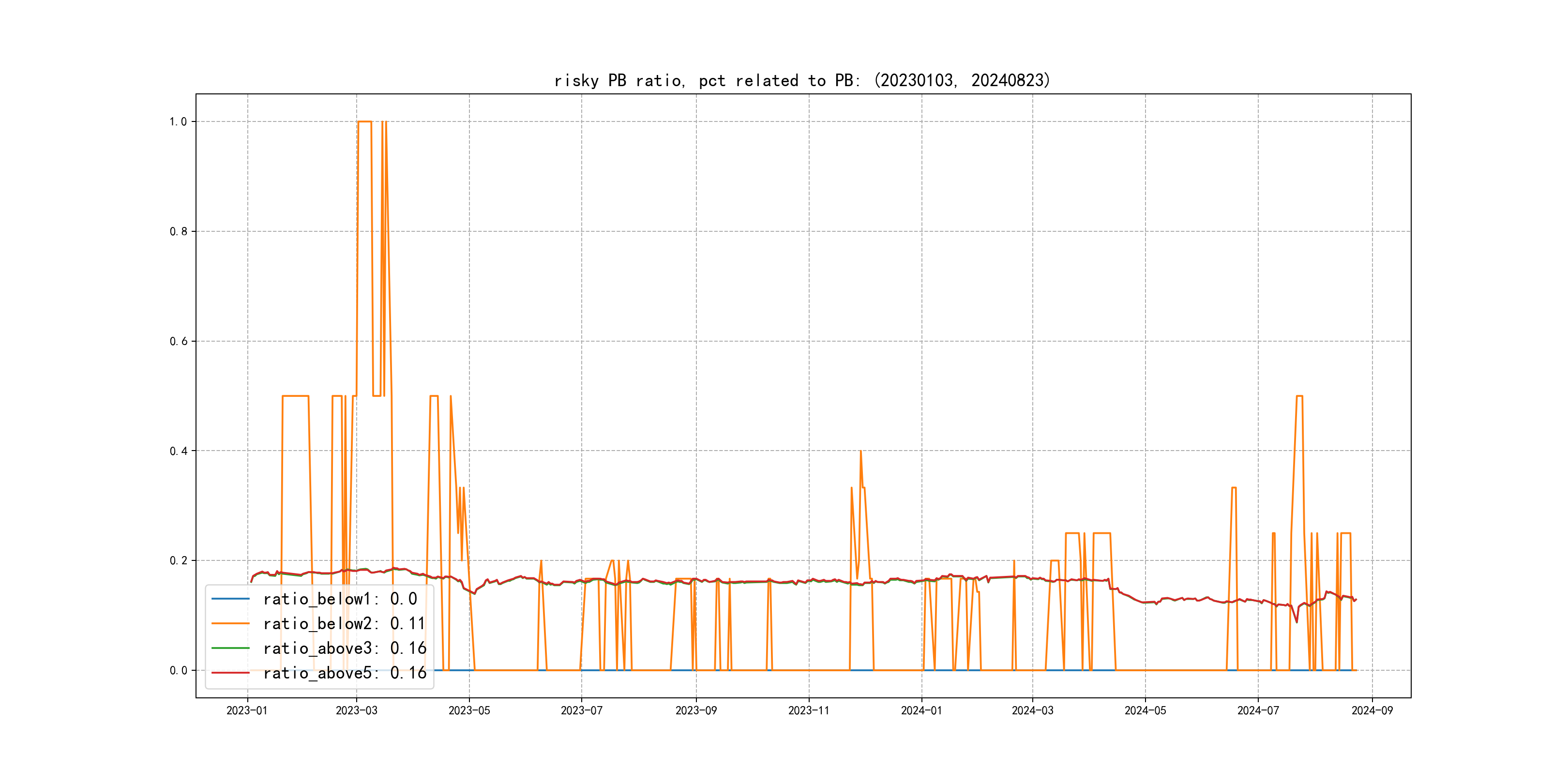Click the red ratio_above5 legend line
This screenshot has height=784, width=1568.
click(x=230, y=673)
